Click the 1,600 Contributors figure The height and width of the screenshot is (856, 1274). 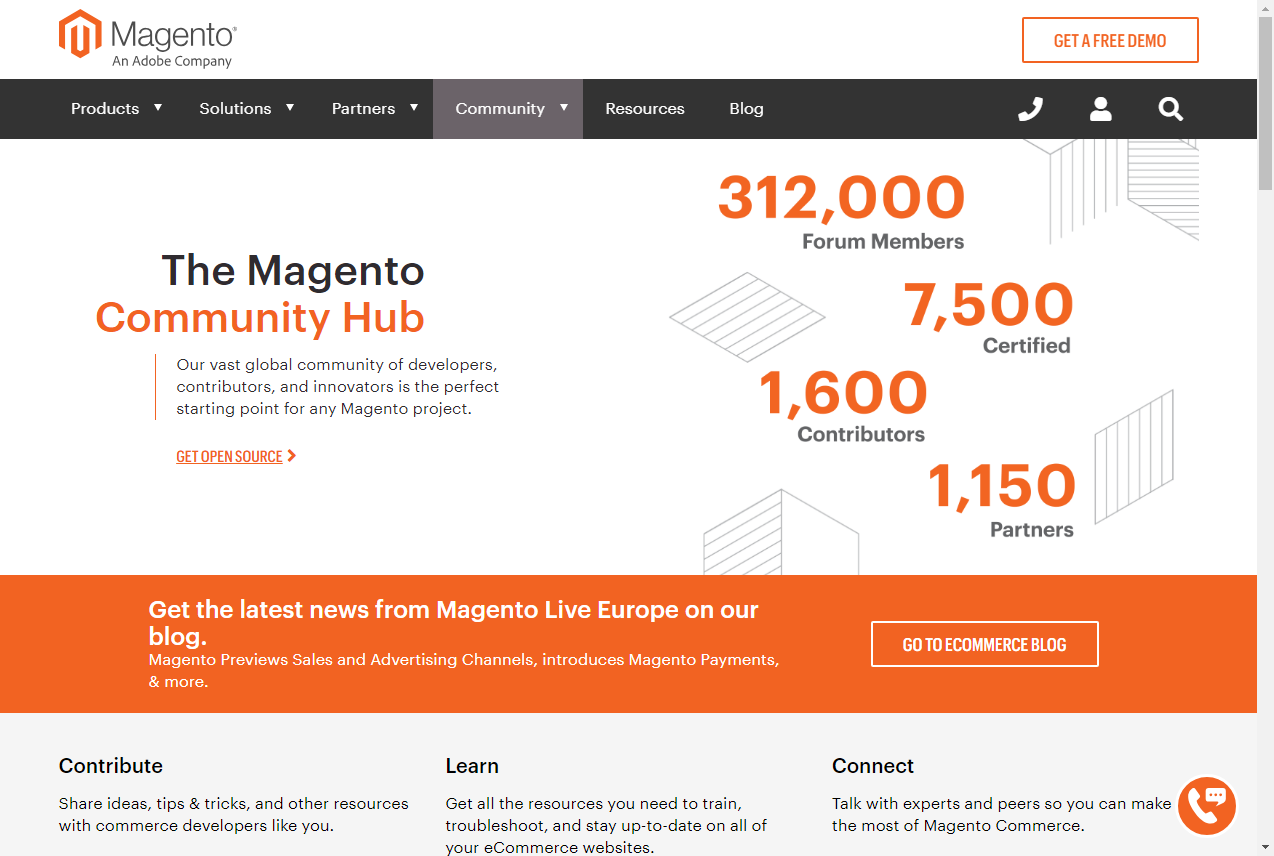843,406
